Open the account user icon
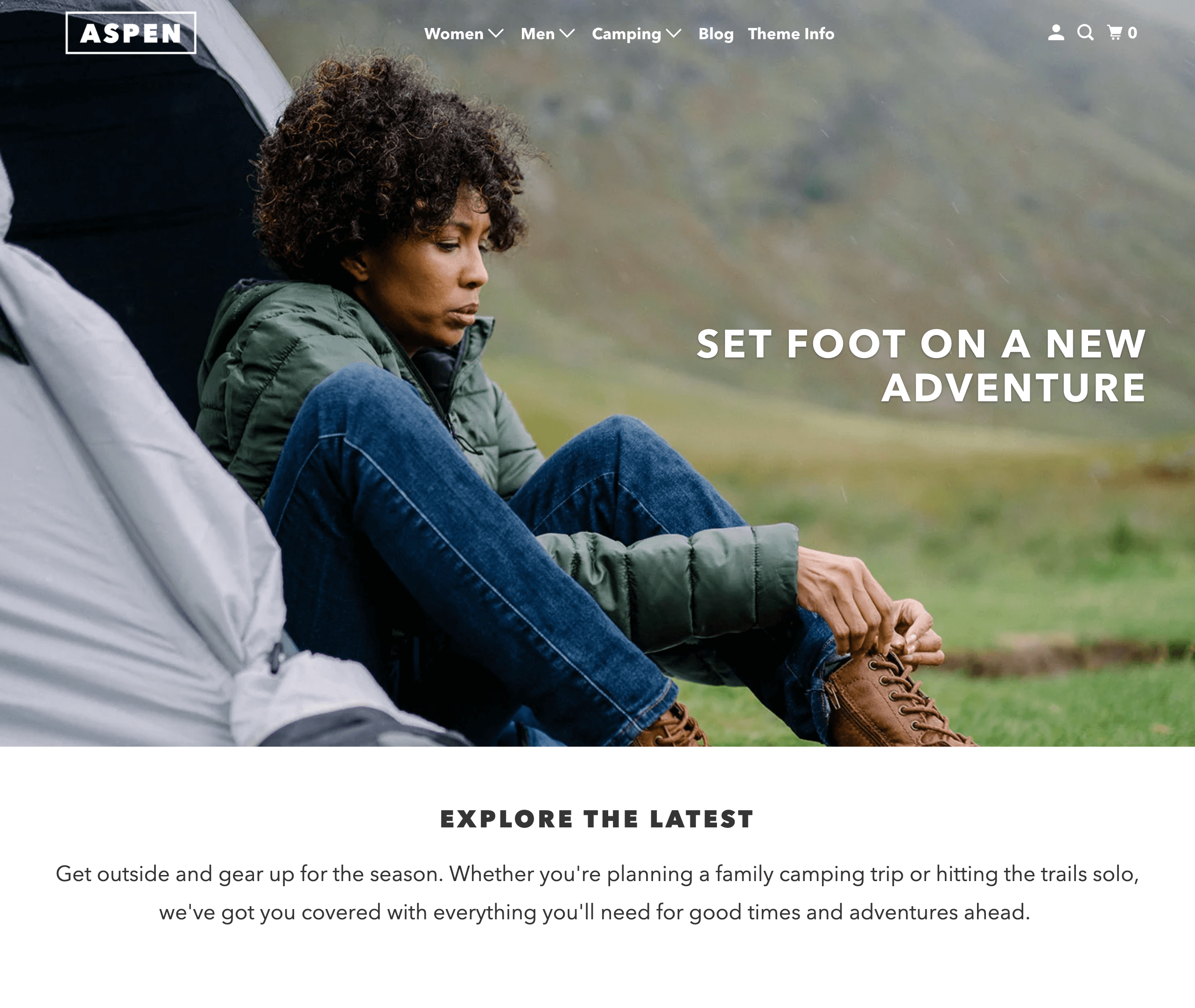Viewport: 1195px width, 1008px height. coord(1055,33)
